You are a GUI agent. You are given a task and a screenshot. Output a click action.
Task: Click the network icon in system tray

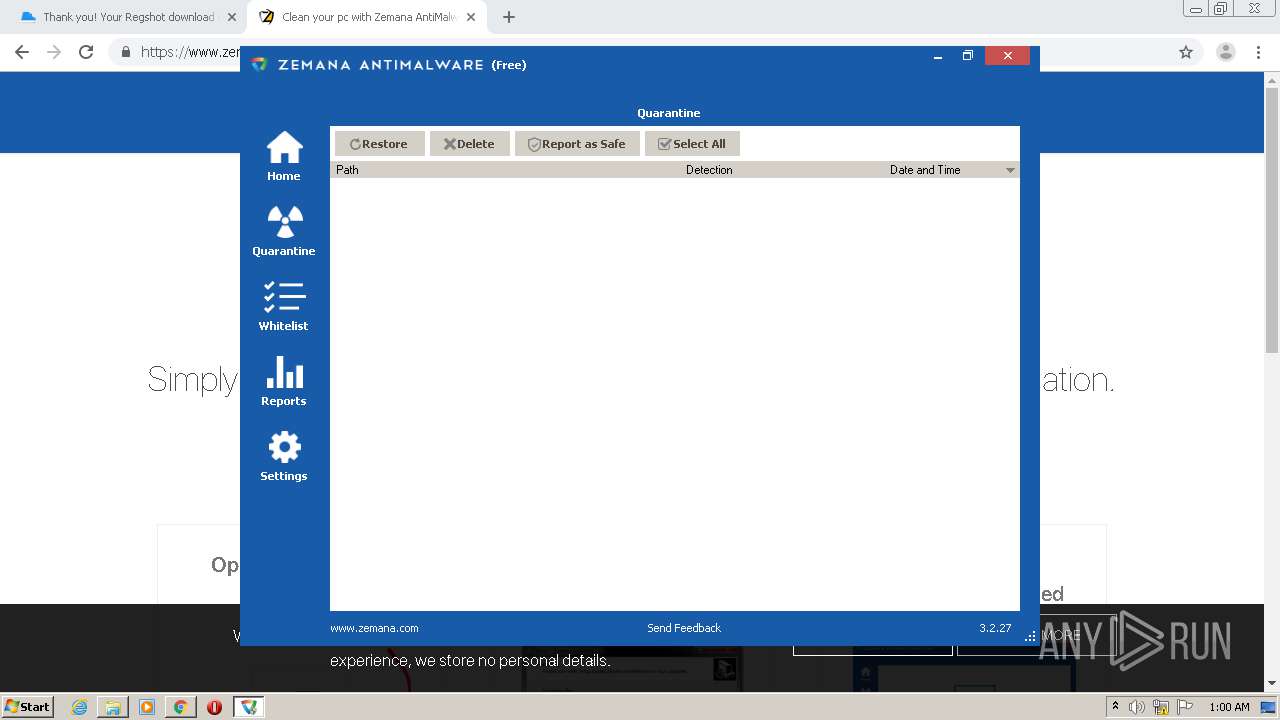coord(1160,707)
